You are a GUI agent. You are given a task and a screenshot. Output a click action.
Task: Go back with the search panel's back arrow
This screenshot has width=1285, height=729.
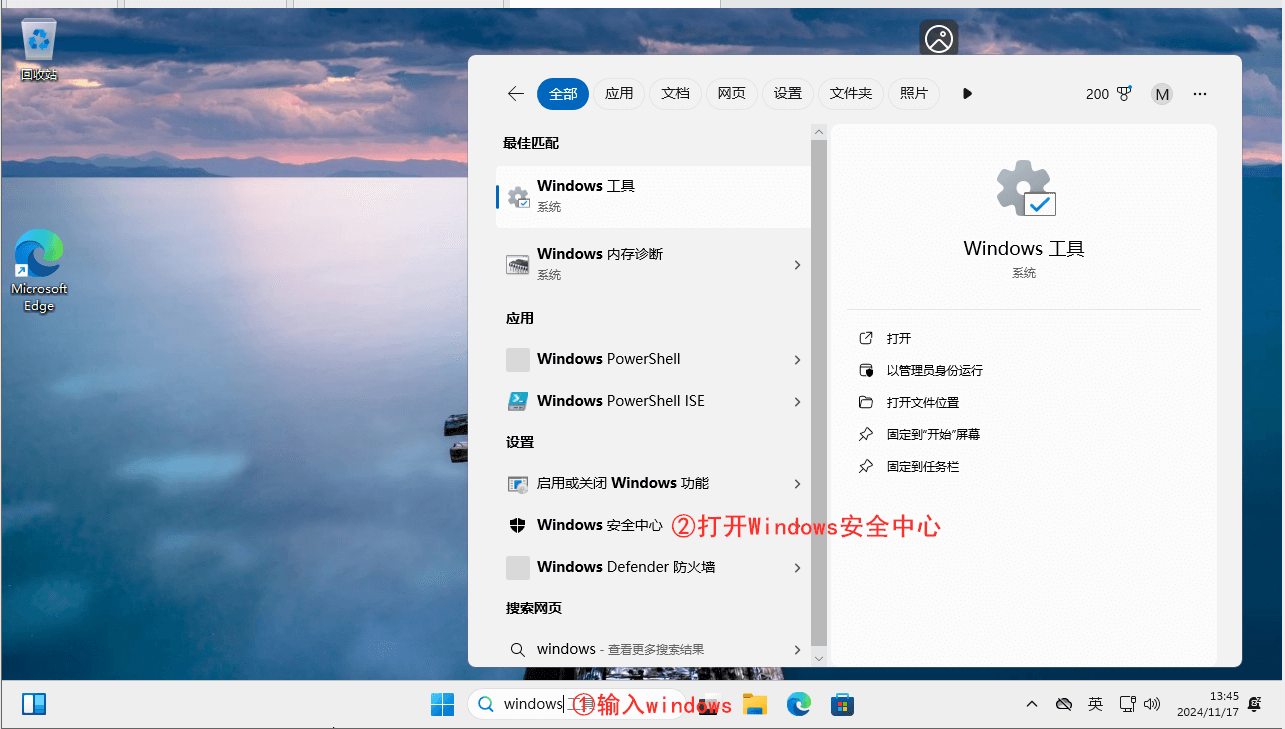coord(516,94)
